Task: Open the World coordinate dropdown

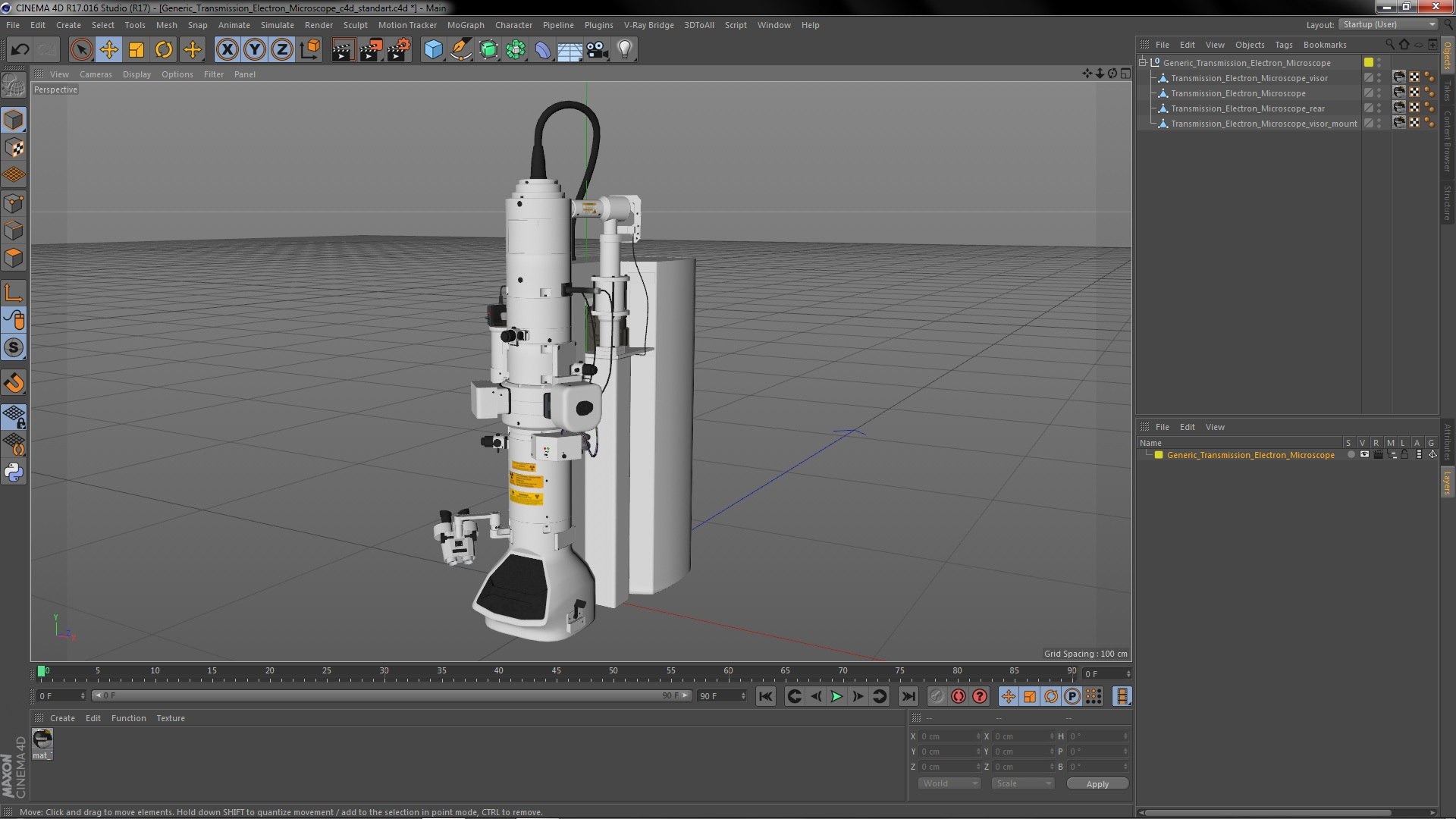Action: (949, 783)
